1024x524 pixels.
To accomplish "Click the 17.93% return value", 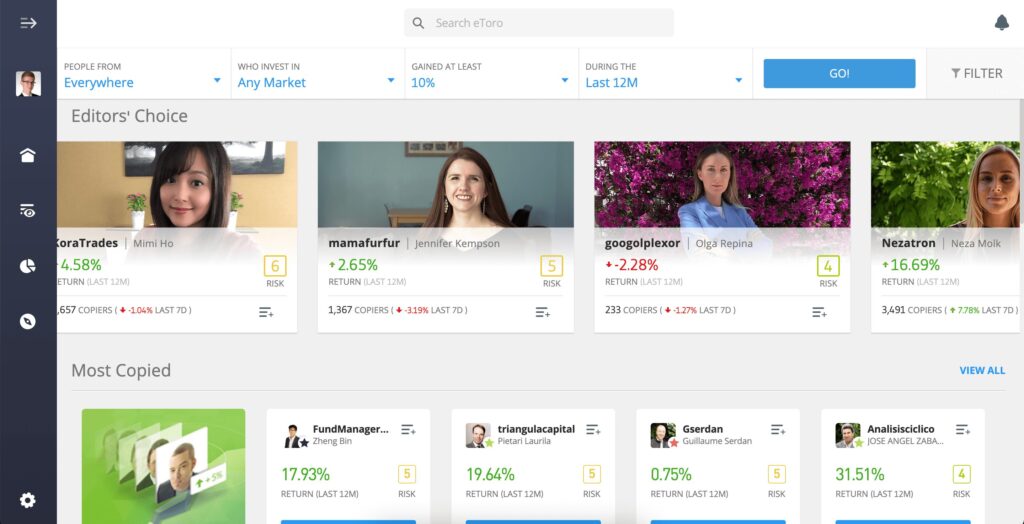I will click(x=306, y=474).
